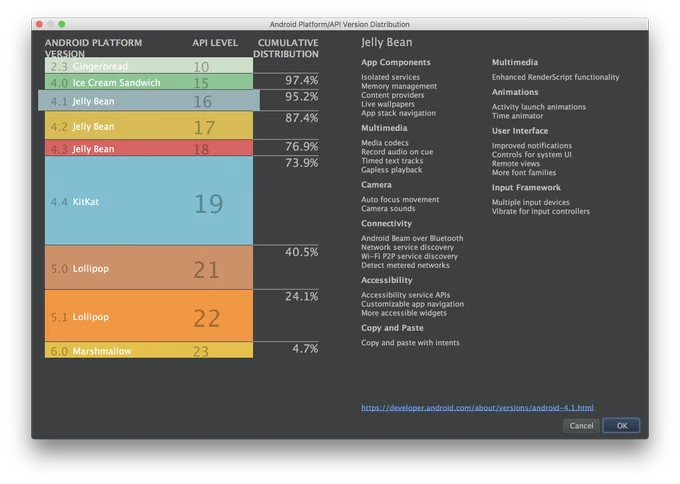Click the 95.2% cumulative distribution value
Viewport: 680px width, 484px height.
pyautogui.click(x=301, y=96)
